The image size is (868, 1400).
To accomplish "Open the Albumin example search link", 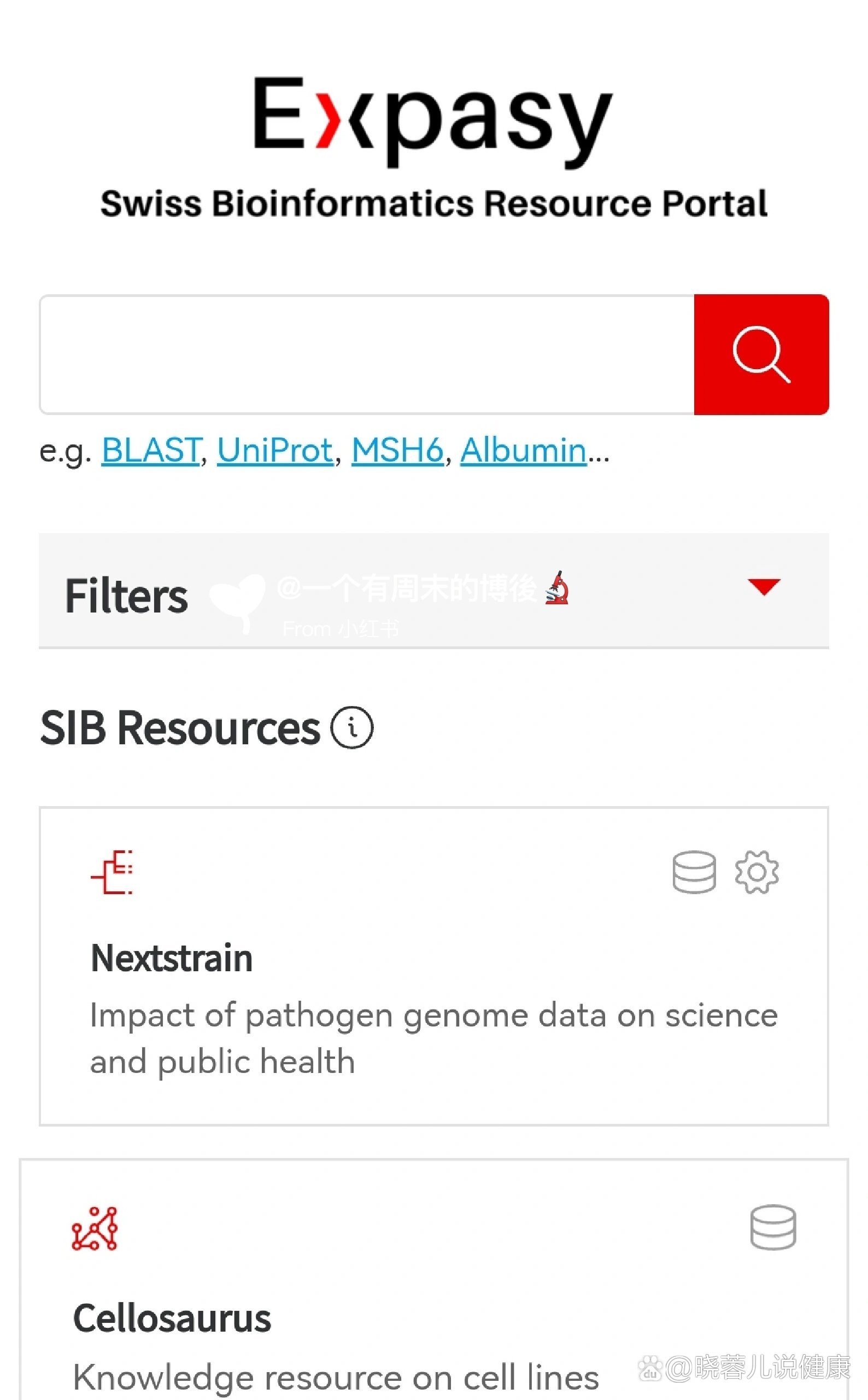I will coord(523,450).
